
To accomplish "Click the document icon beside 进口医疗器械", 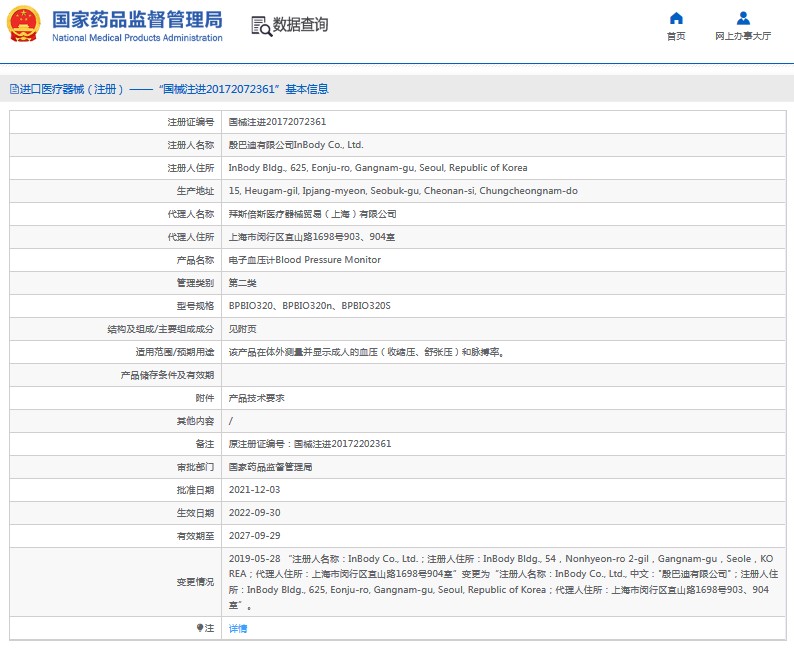I will pyautogui.click(x=14, y=89).
